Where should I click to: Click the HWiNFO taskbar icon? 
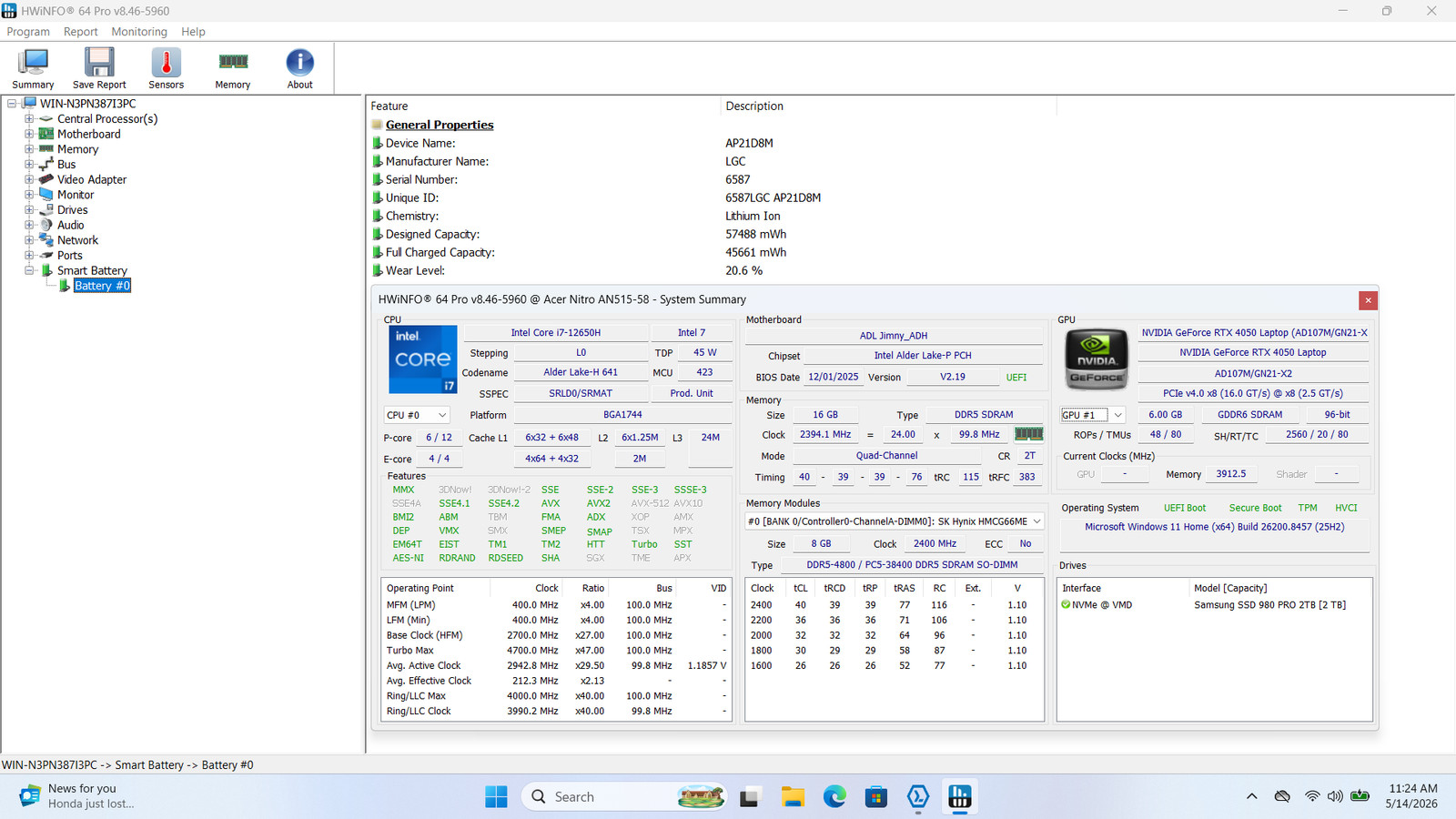pyautogui.click(x=960, y=797)
